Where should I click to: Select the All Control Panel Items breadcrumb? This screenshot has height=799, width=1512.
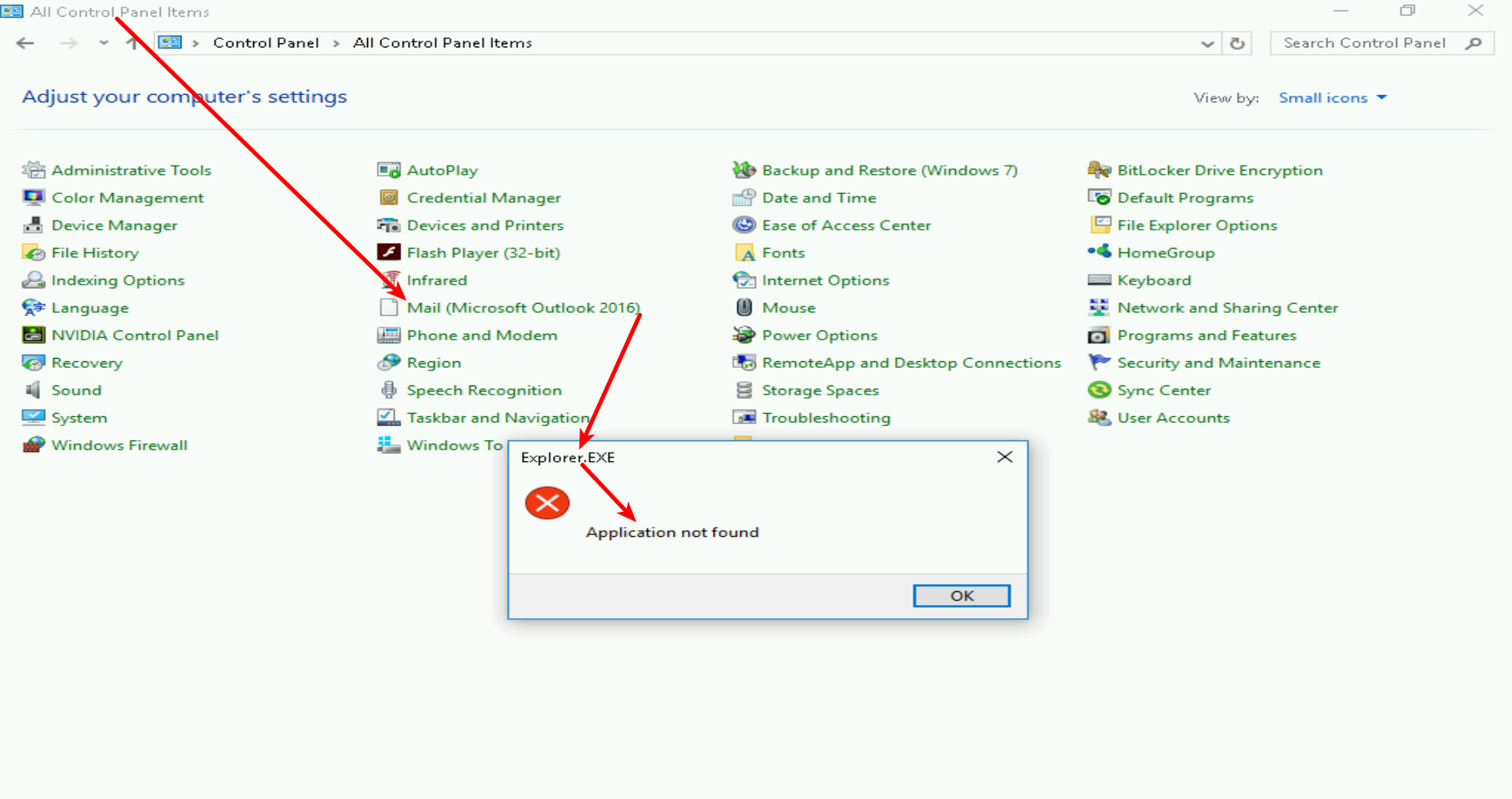[442, 42]
